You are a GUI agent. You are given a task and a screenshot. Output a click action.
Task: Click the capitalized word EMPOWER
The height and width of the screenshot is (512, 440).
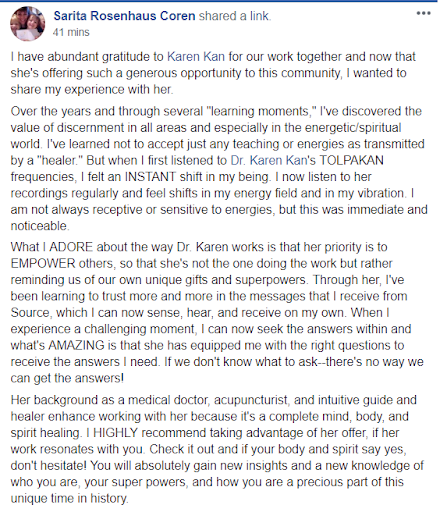(43, 263)
